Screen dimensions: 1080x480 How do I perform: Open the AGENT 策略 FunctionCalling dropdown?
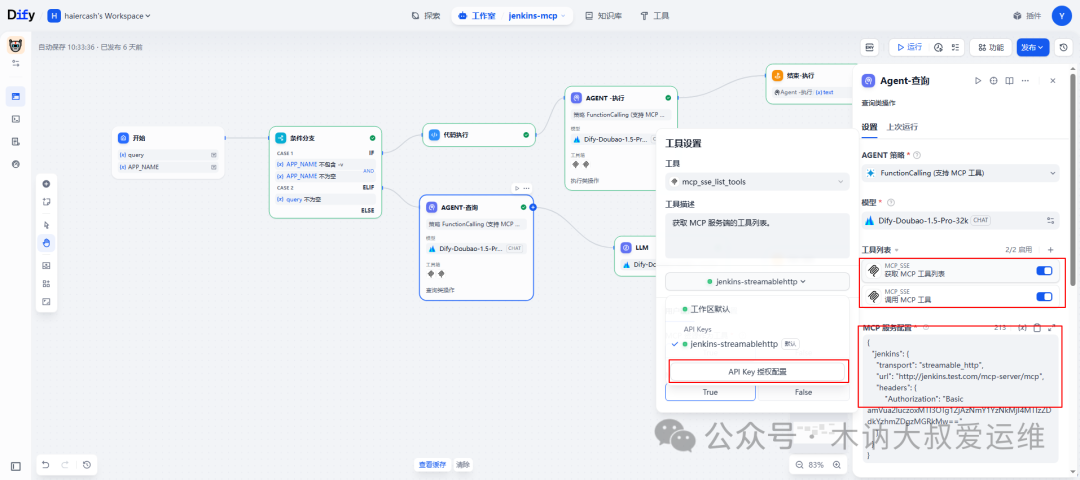[960, 174]
